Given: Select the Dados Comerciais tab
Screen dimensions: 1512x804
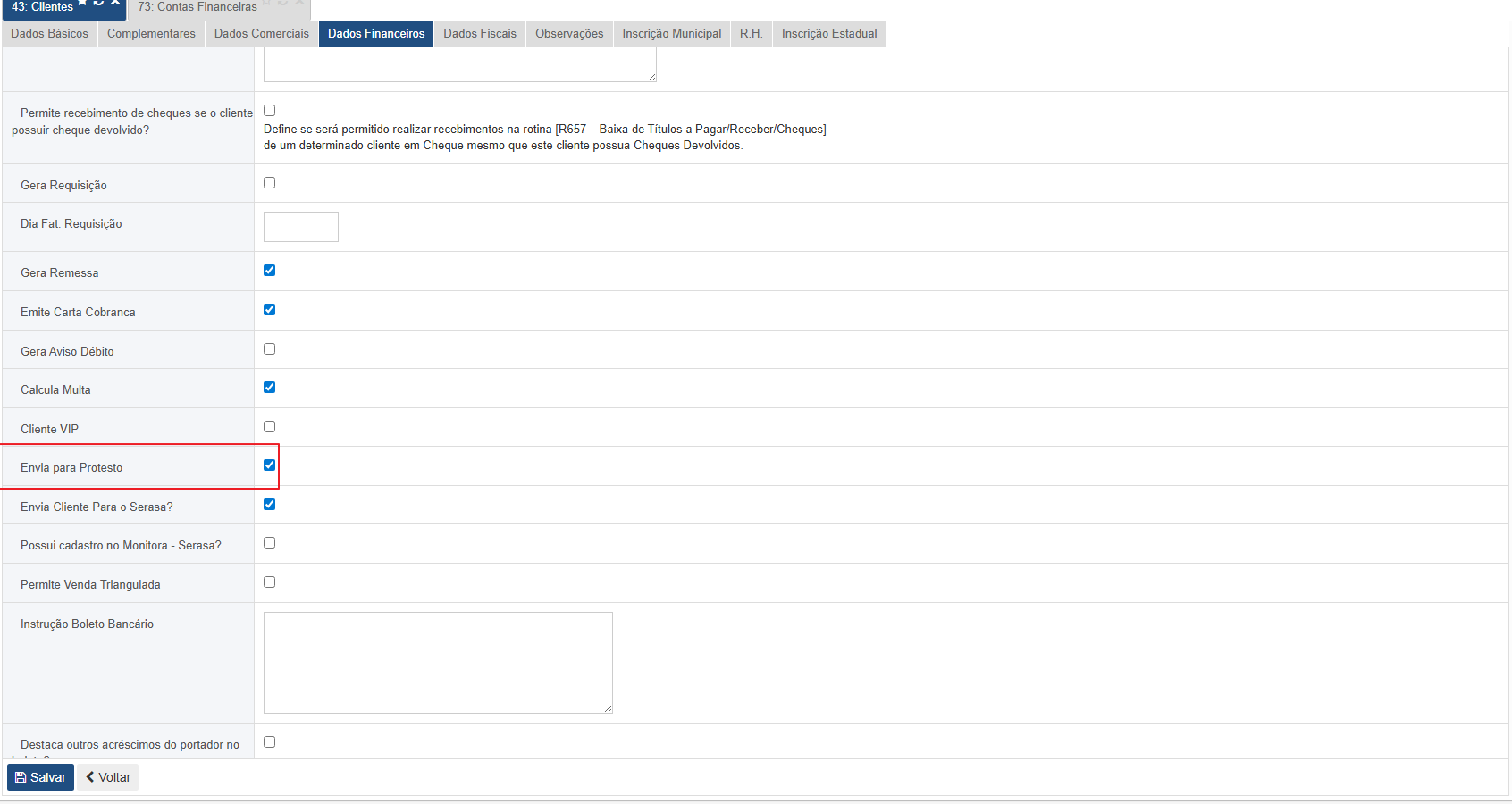Looking at the screenshot, I should point(262,34).
